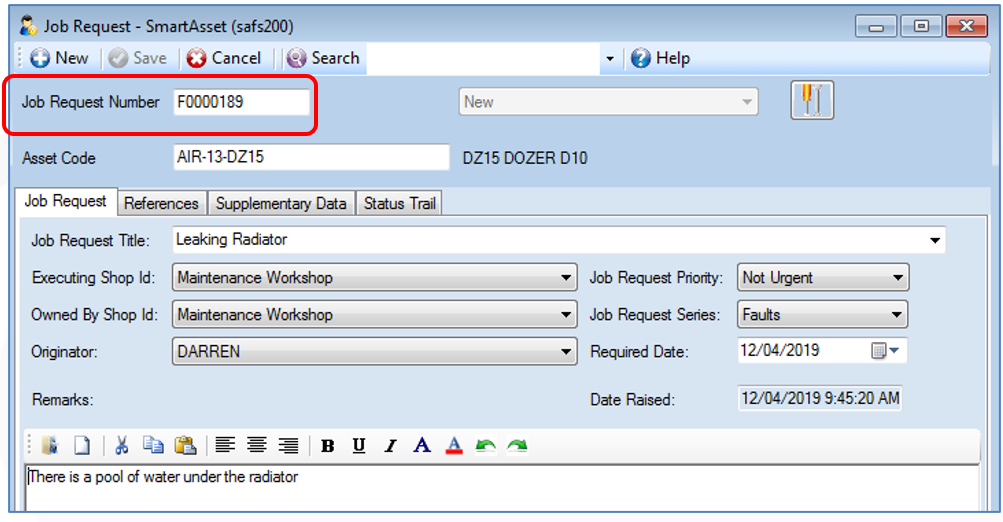Pick font color with red-underlined A

(x=454, y=445)
